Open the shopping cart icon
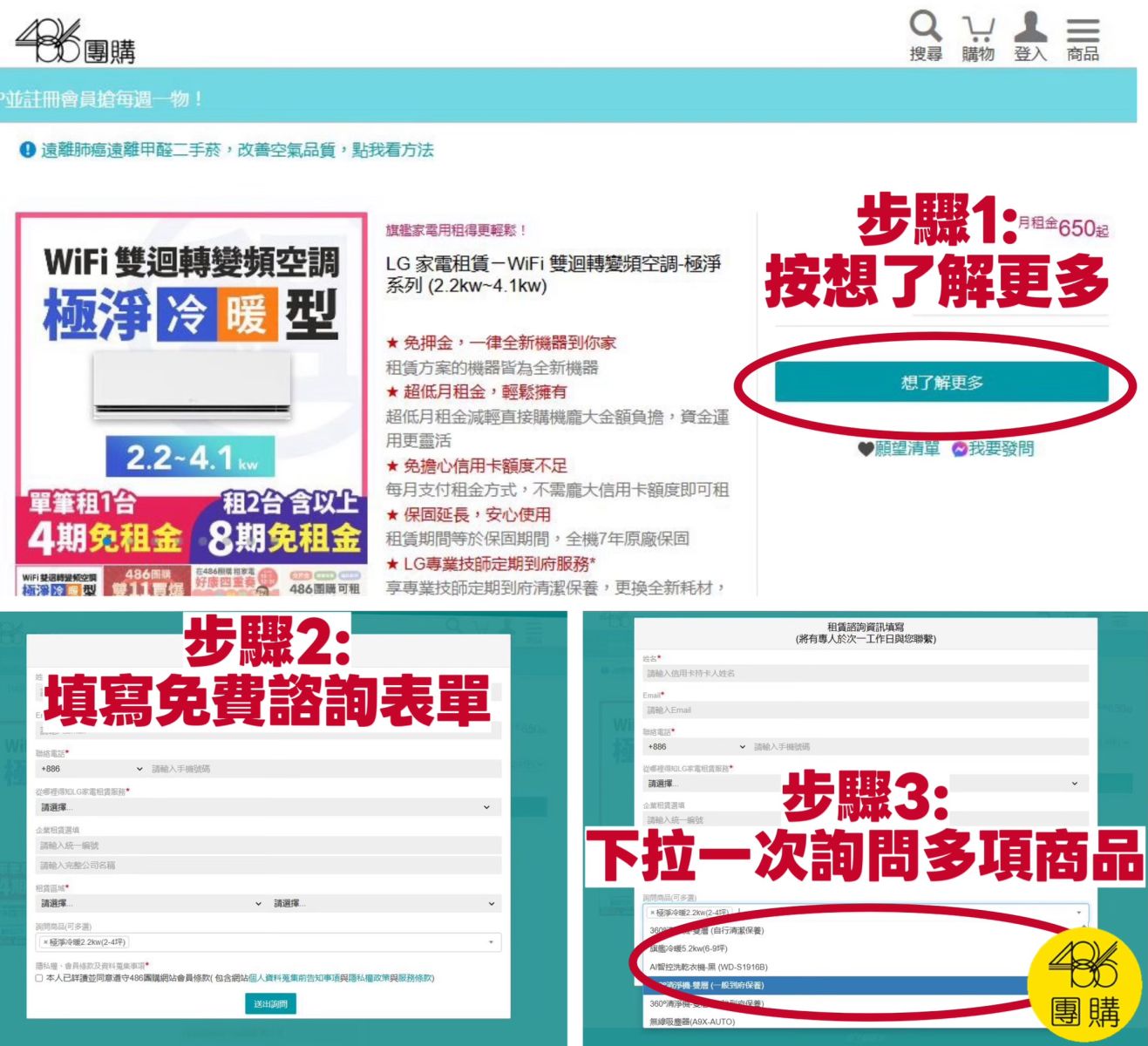 coord(977,29)
